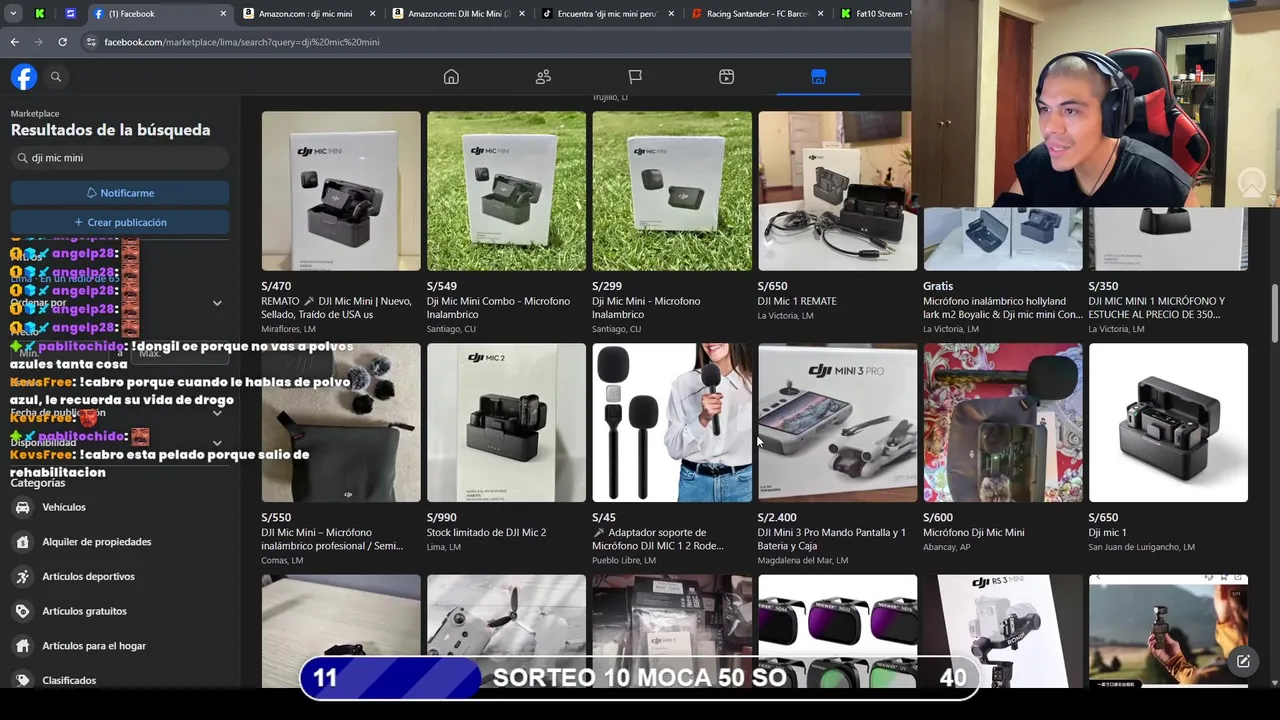This screenshot has height=720, width=1280.
Task: Open the Facebook logo home link
Action: coord(24,77)
